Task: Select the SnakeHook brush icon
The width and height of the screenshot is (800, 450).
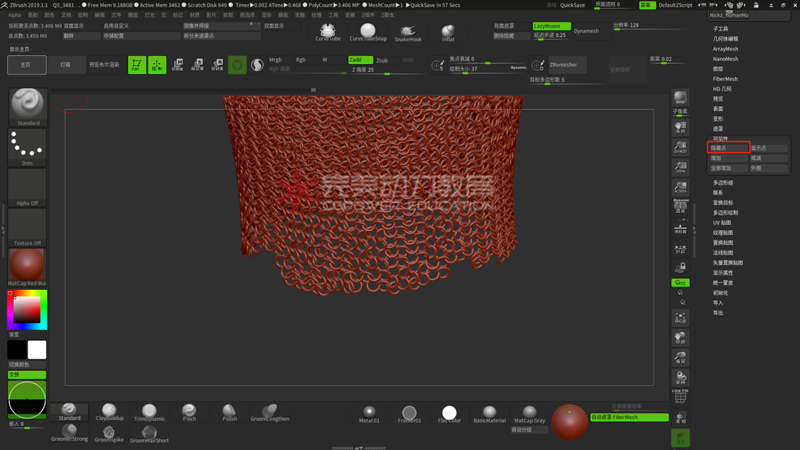Action: pyautogui.click(x=408, y=31)
